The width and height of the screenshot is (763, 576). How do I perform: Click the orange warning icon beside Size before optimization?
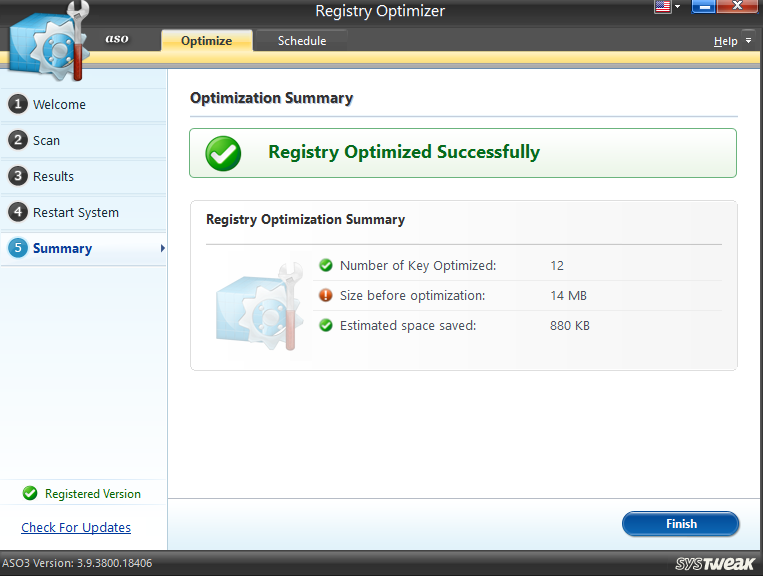[x=326, y=295]
